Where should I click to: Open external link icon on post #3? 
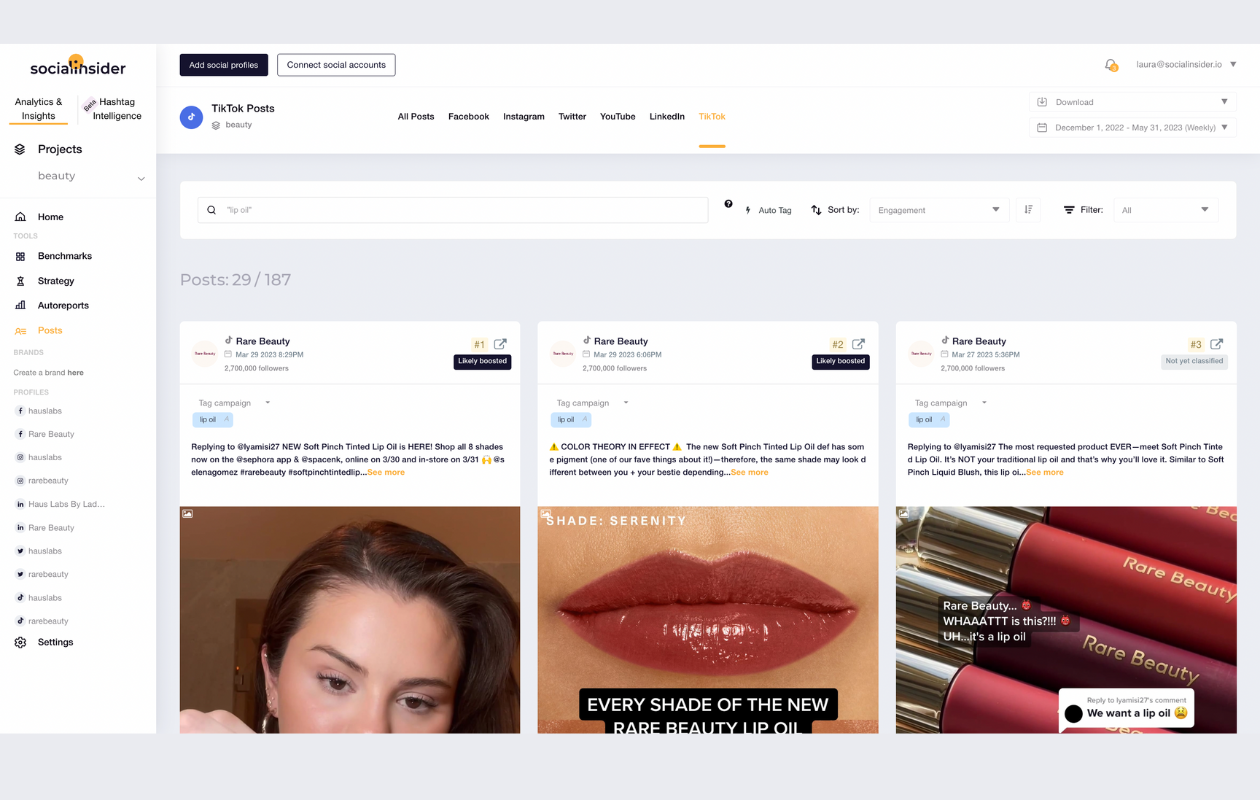pyautogui.click(x=1217, y=344)
